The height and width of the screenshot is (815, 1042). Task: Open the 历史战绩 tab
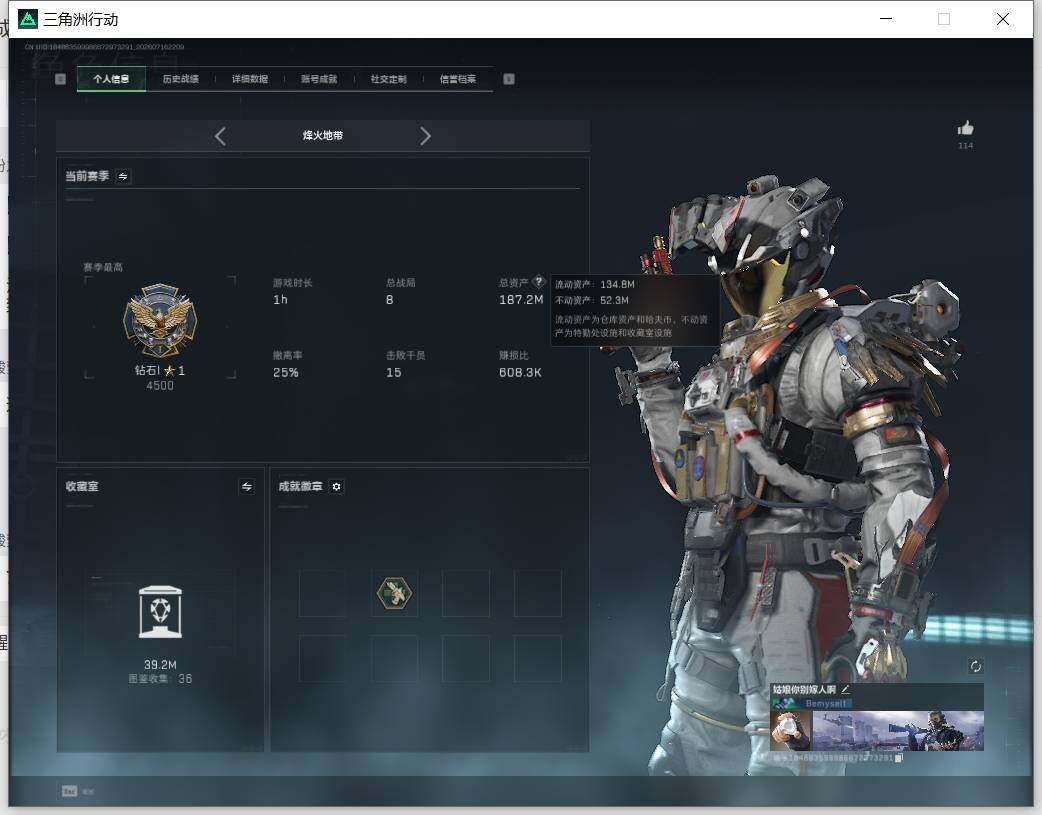tap(181, 79)
